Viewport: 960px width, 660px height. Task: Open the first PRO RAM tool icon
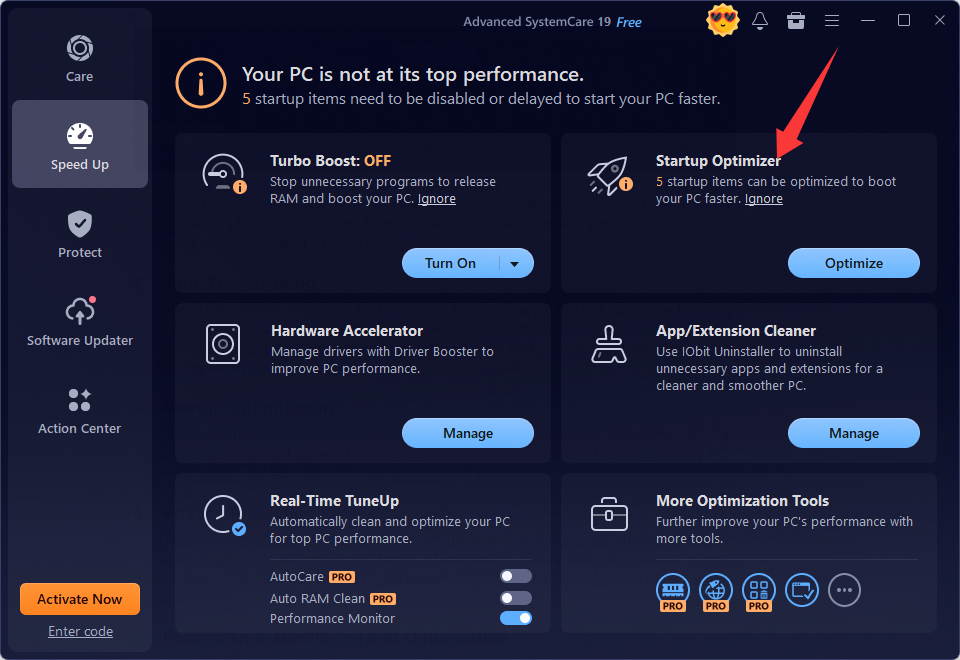(x=673, y=591)
